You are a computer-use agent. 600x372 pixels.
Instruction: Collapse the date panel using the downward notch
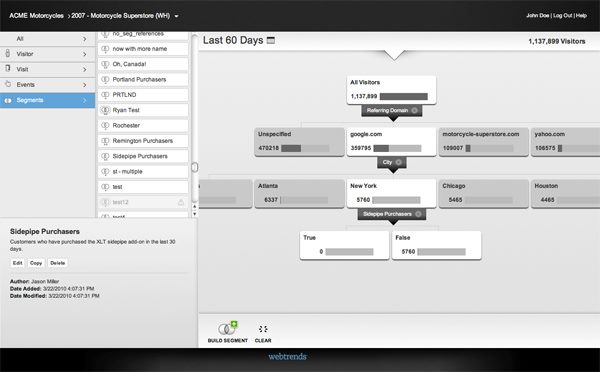click(394, 55)
